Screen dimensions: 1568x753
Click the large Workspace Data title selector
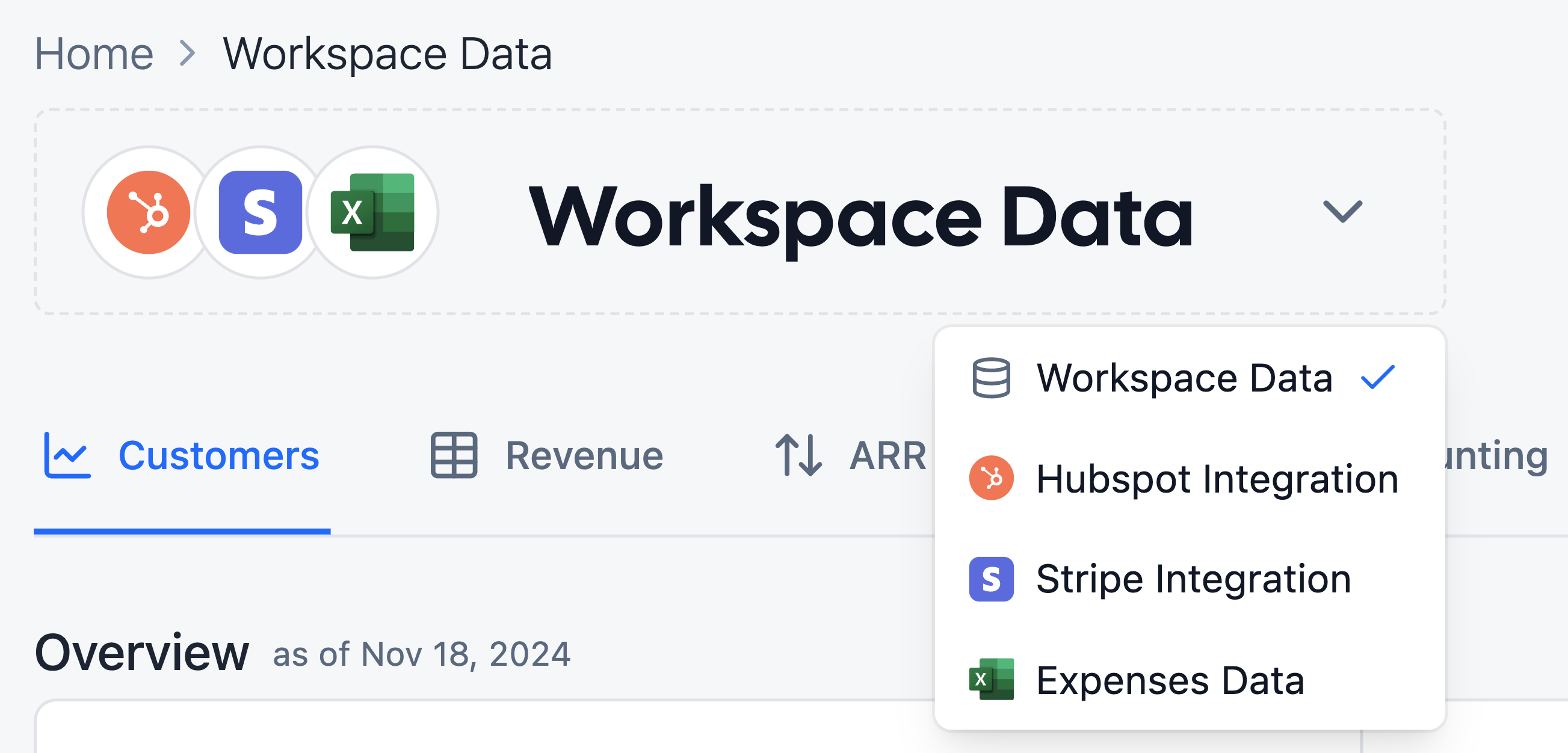pyautogui.click(x=860, y=217)
